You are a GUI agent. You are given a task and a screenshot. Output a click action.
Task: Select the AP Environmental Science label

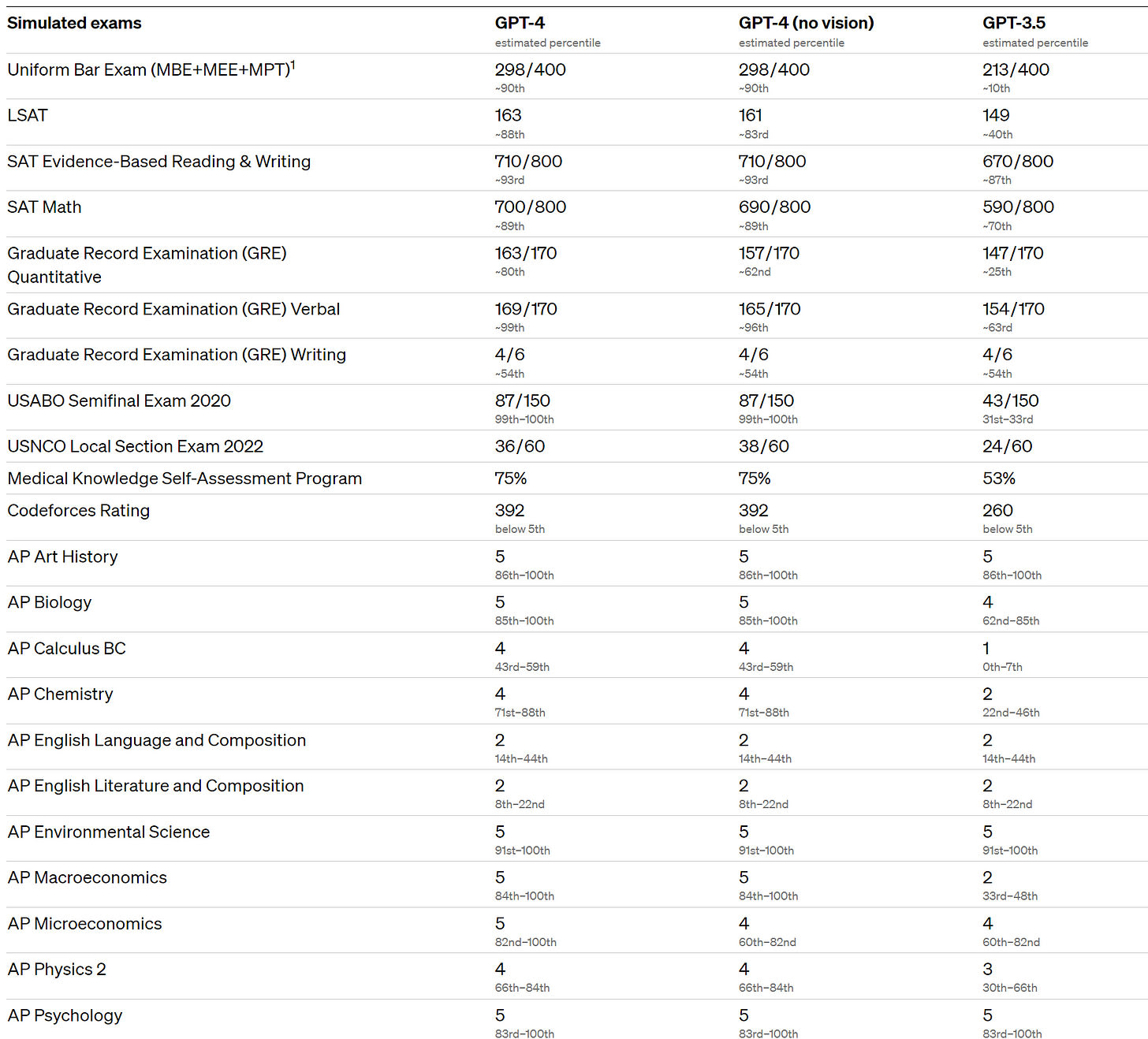(109, 832)
